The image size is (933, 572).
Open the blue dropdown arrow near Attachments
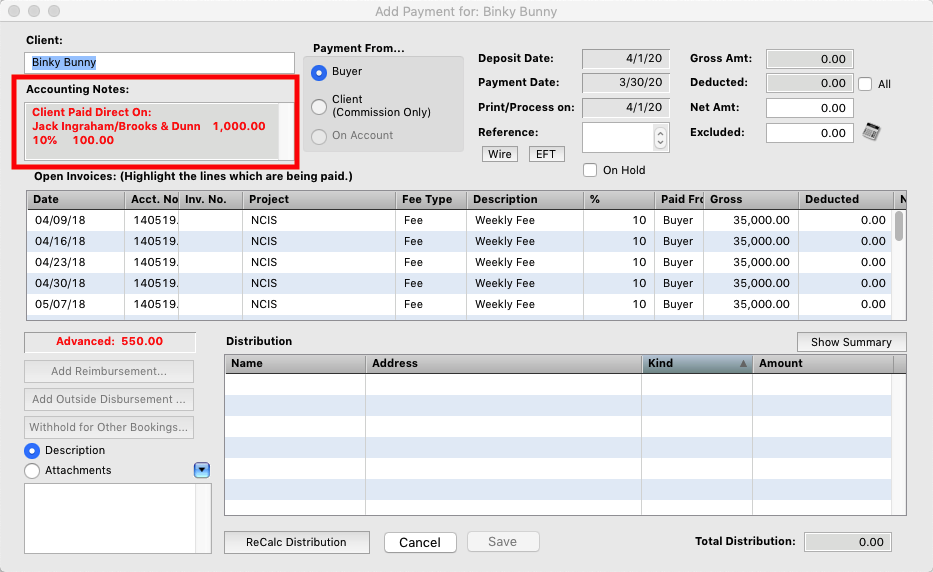[202, 470]
